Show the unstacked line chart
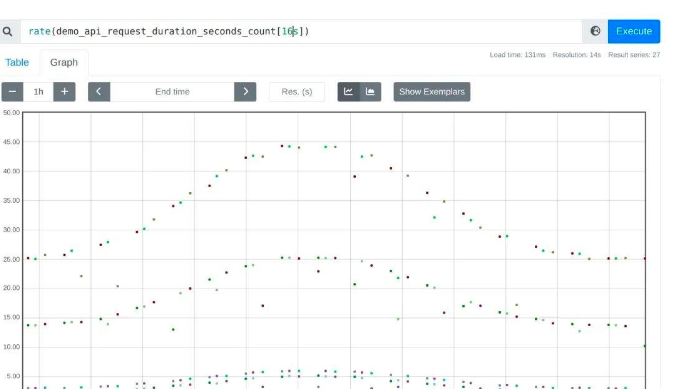This screenshot has width=675, height=389. 348,92
